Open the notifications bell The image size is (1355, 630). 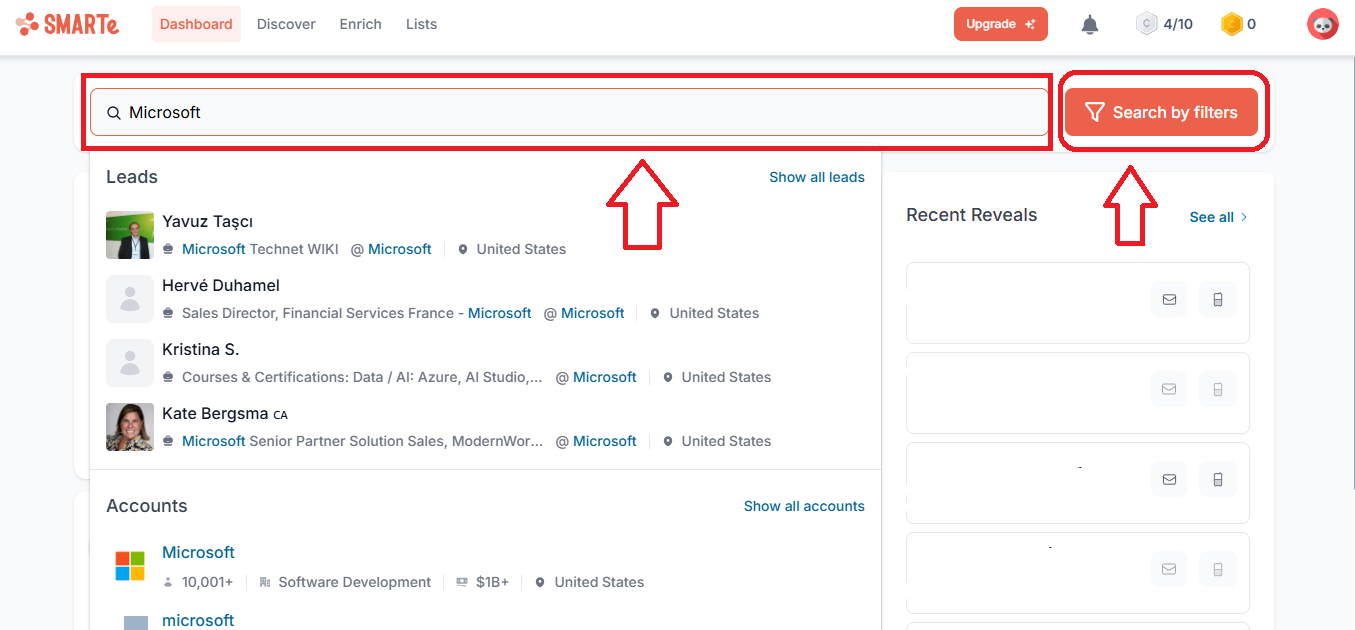(x=1090, y=25)
